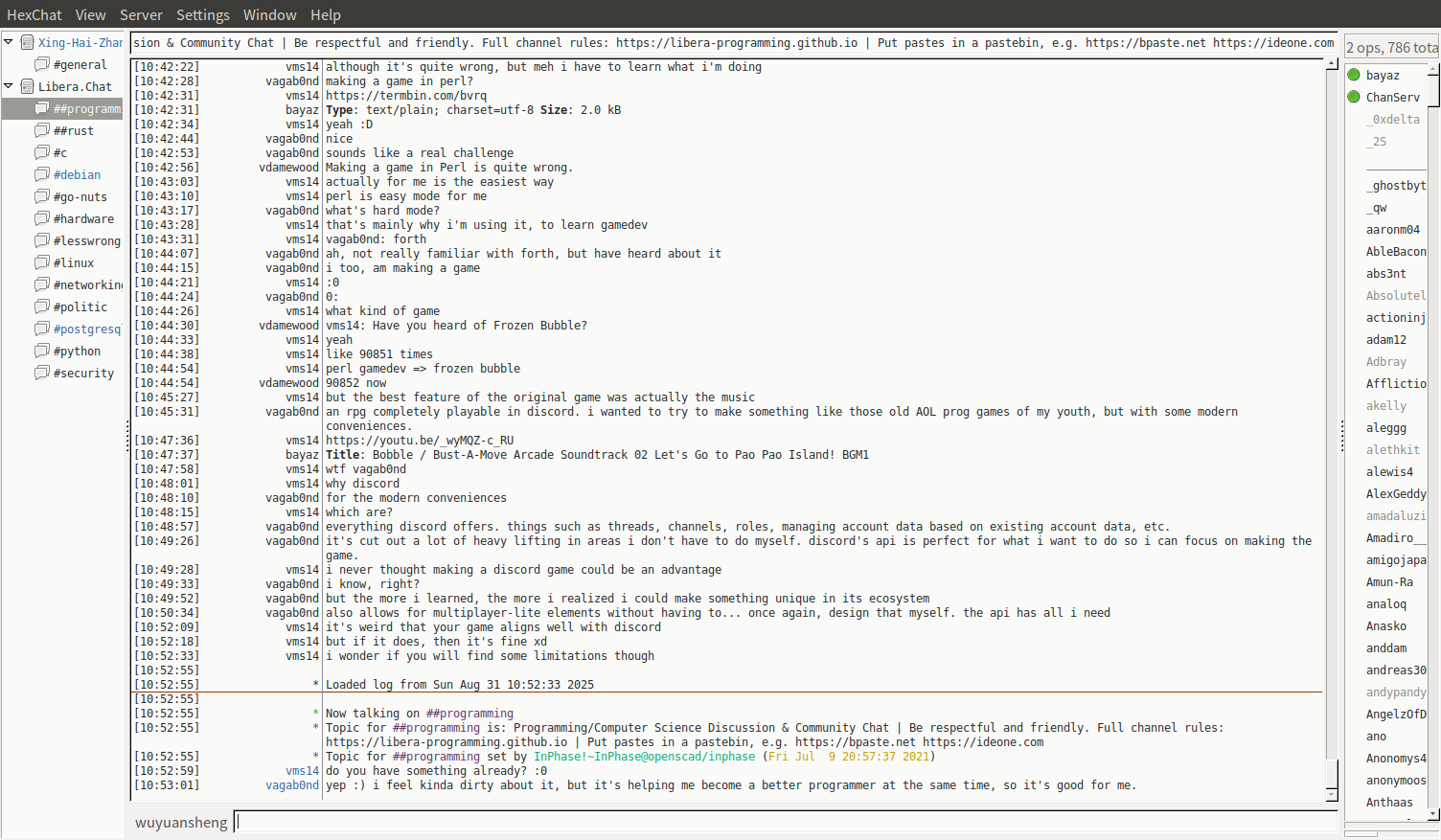The height and width of the screenshot is (840, 1441).
Task: Click the user list scrollbar up arrow
Action: coord(1433,69)
